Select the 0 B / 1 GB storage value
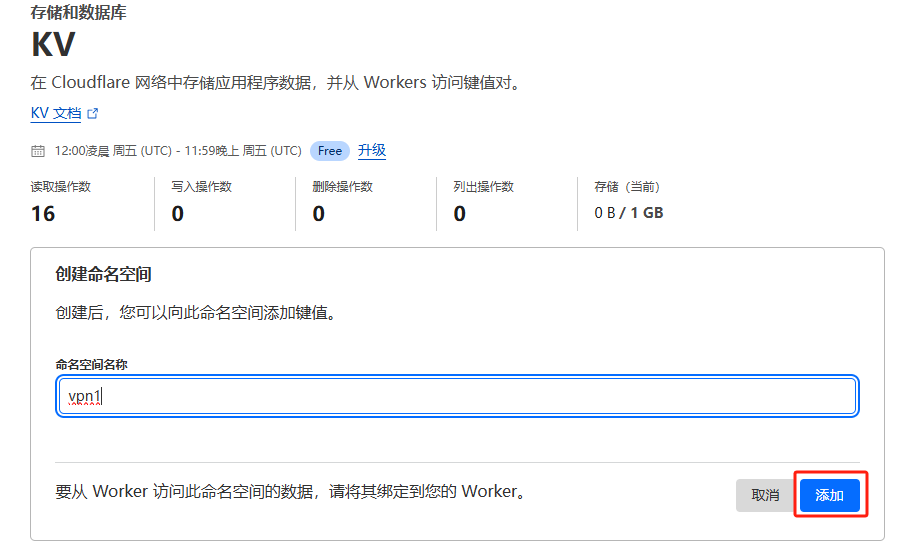This screenshot has height=548, width=907. click(x=629, y=213)
